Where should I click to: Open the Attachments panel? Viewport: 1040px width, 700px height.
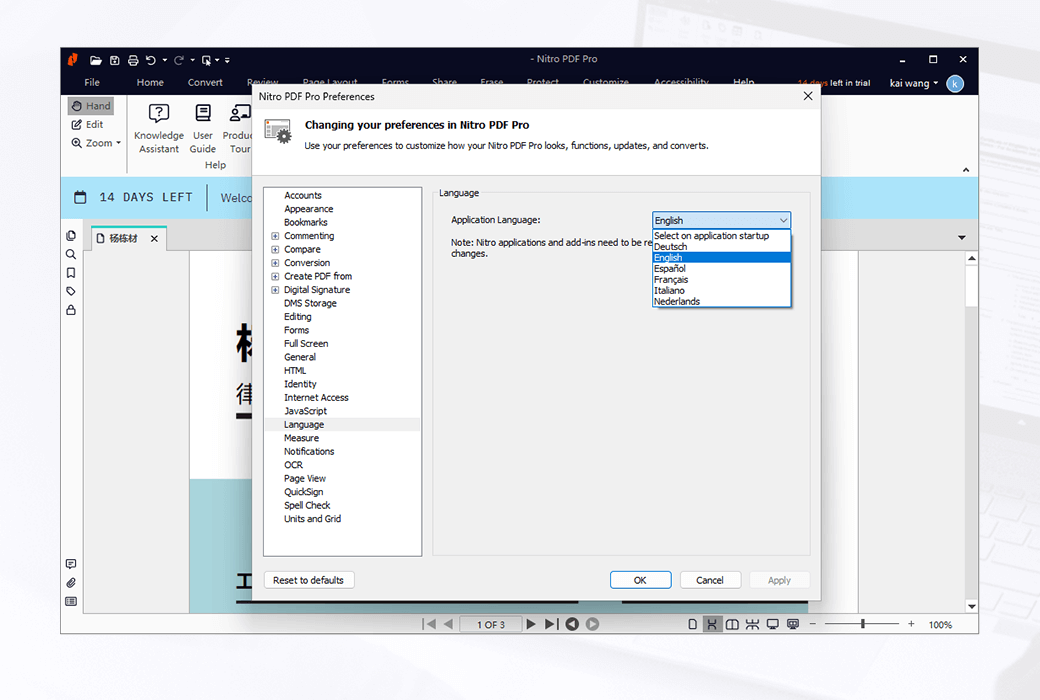(x=71, y=582)
